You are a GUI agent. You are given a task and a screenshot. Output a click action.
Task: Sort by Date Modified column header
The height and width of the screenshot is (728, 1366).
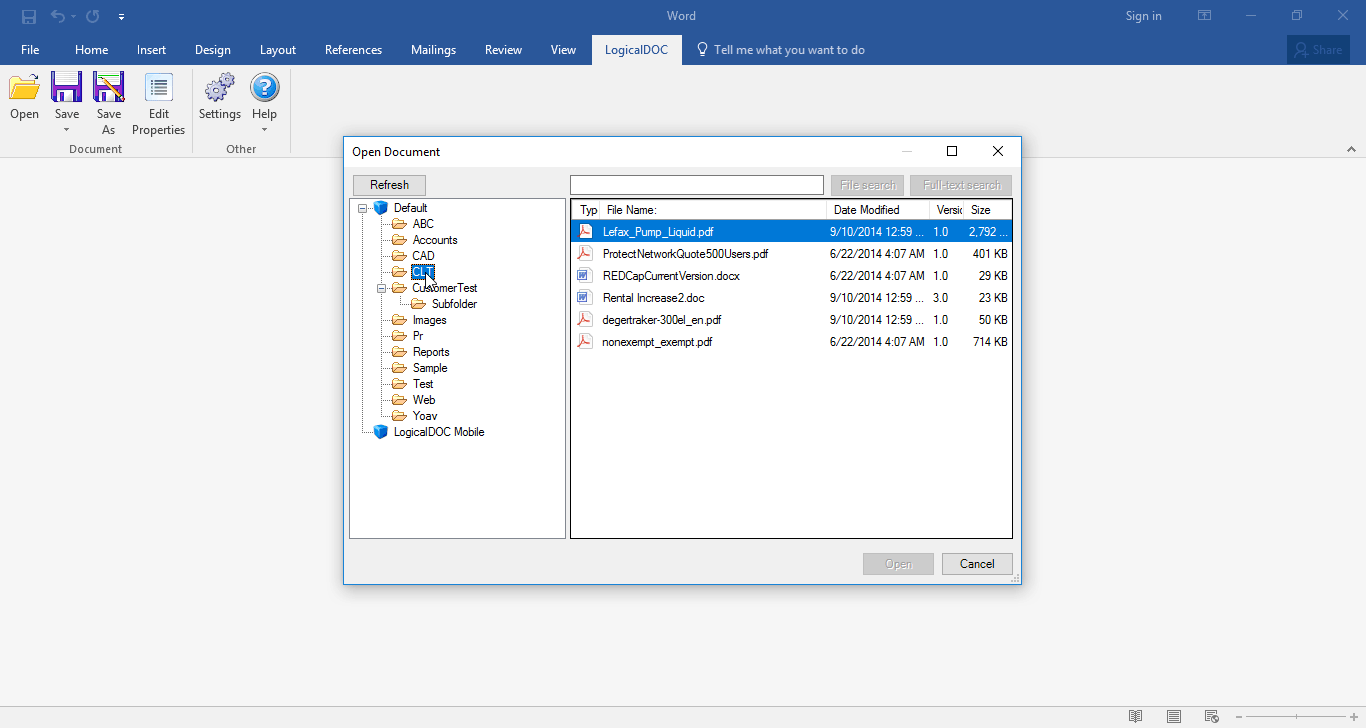878,210
